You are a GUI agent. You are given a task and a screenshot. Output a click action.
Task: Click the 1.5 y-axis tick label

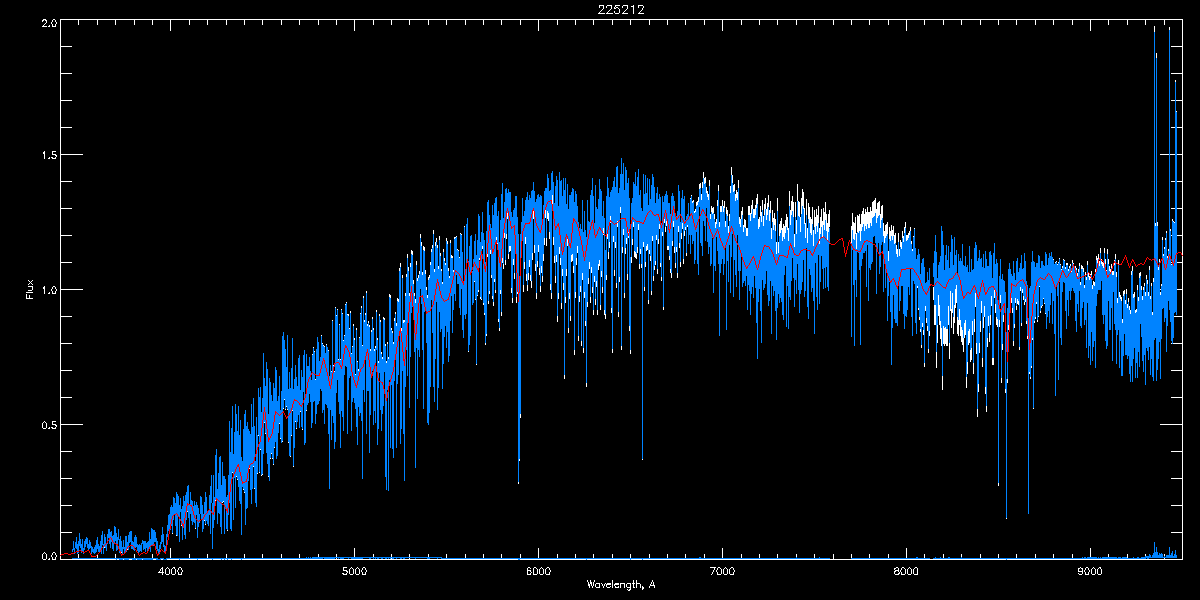pos(49,156)
